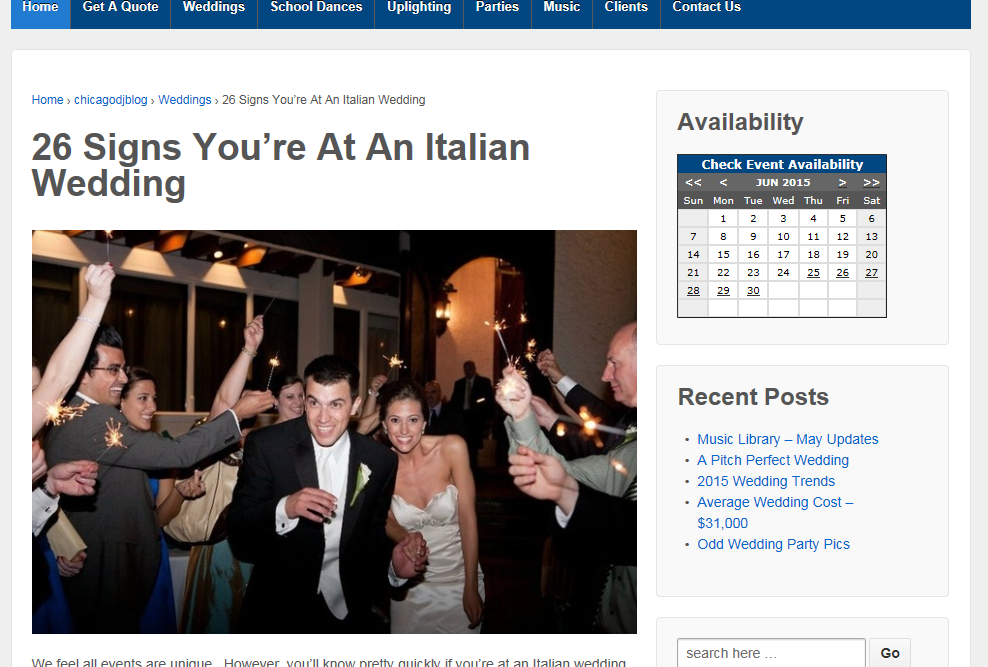
Task: Jump back one year in calendar
Action: pyautogui.click(x=693, y=183)
